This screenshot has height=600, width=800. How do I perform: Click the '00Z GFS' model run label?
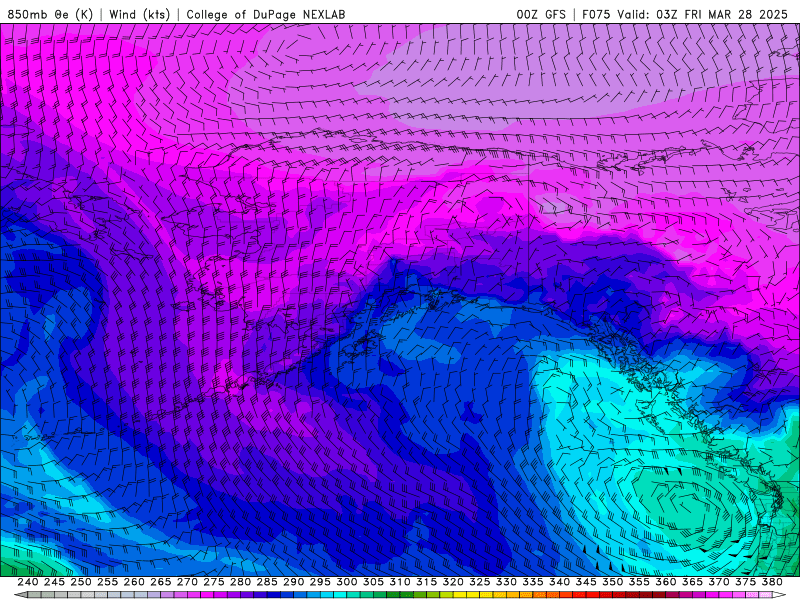click(x=541, y=14)
